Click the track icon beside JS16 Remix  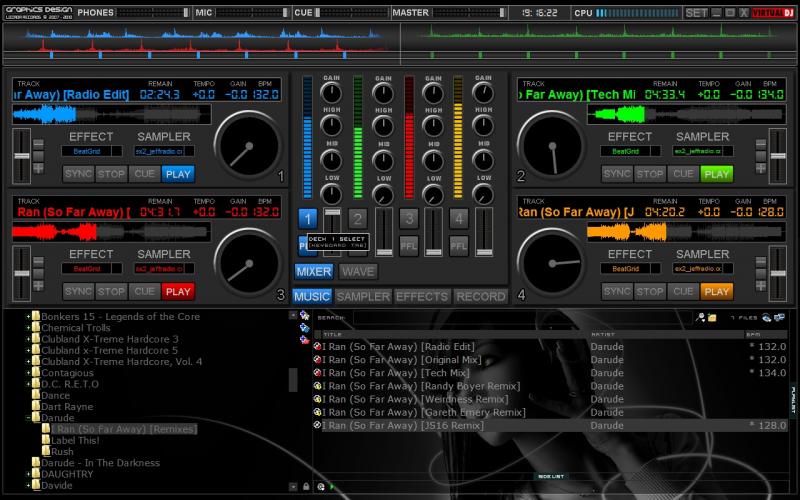point(317,425)
